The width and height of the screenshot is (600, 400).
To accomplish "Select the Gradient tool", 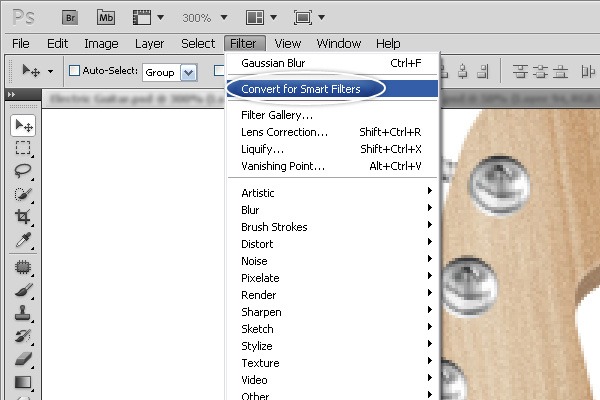I will [x=23, y=382].
